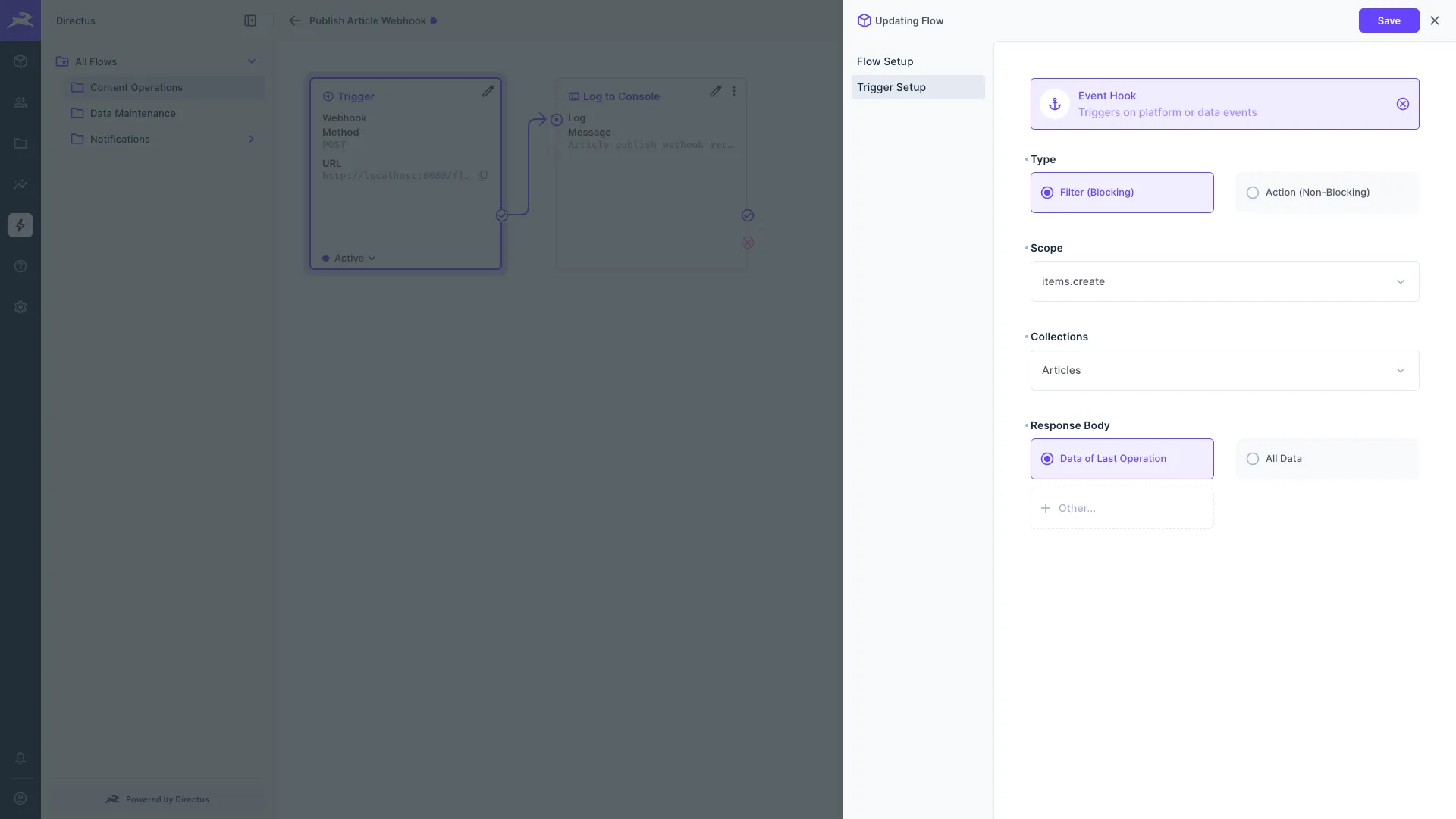
Task: Edit the Trigger card with pencil icon
Action: pos(488,91)
